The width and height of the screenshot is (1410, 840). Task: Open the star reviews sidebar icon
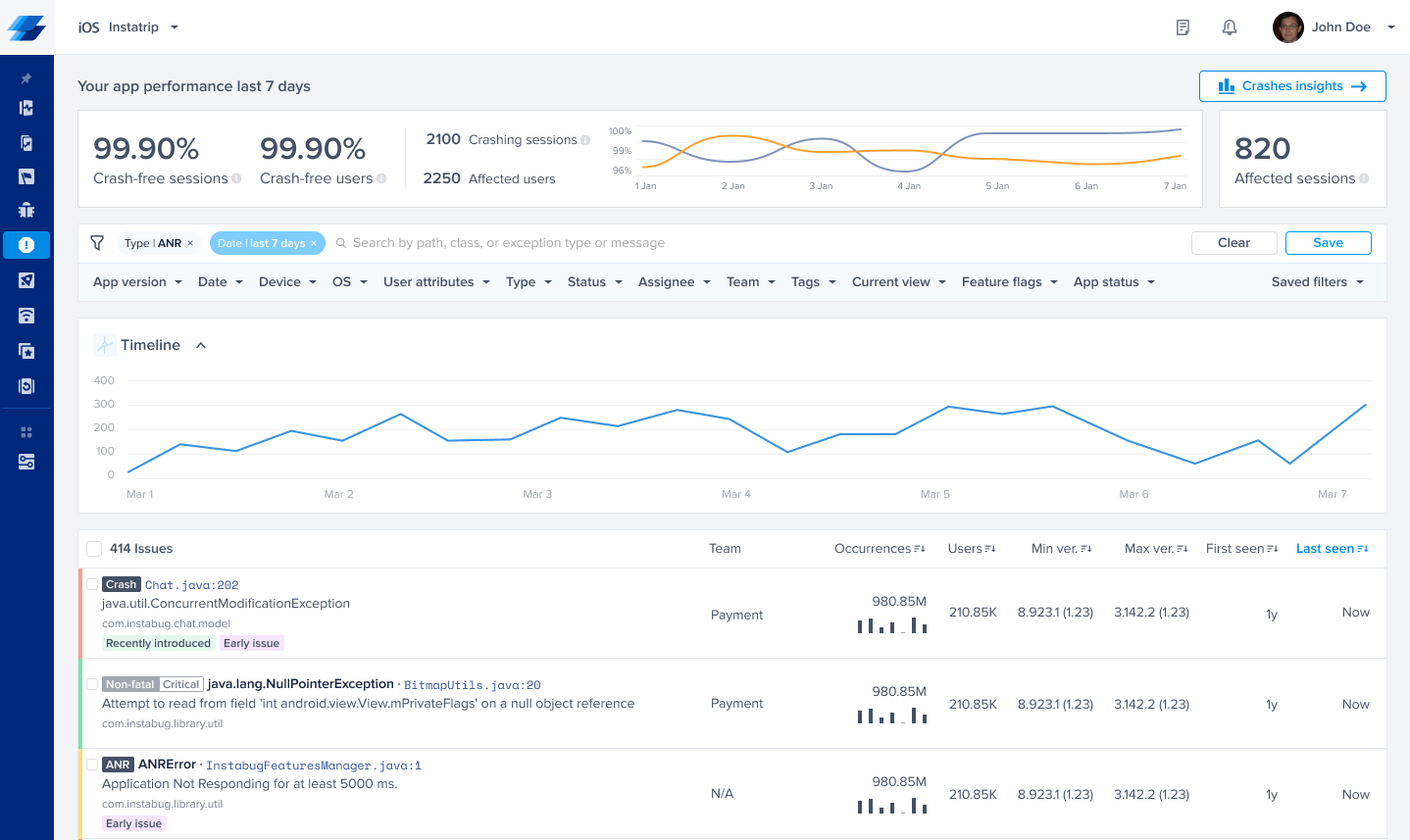pyautogui.click(x=26, y=351)
